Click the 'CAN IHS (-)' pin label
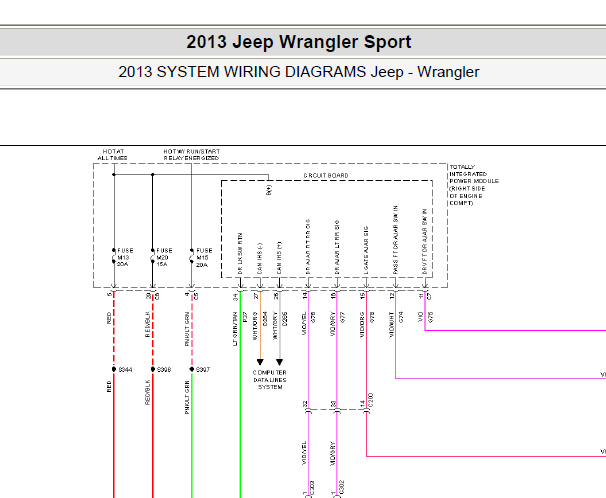Image resolution: width=606 pixels, height=498 pixels. click(259, 258)
